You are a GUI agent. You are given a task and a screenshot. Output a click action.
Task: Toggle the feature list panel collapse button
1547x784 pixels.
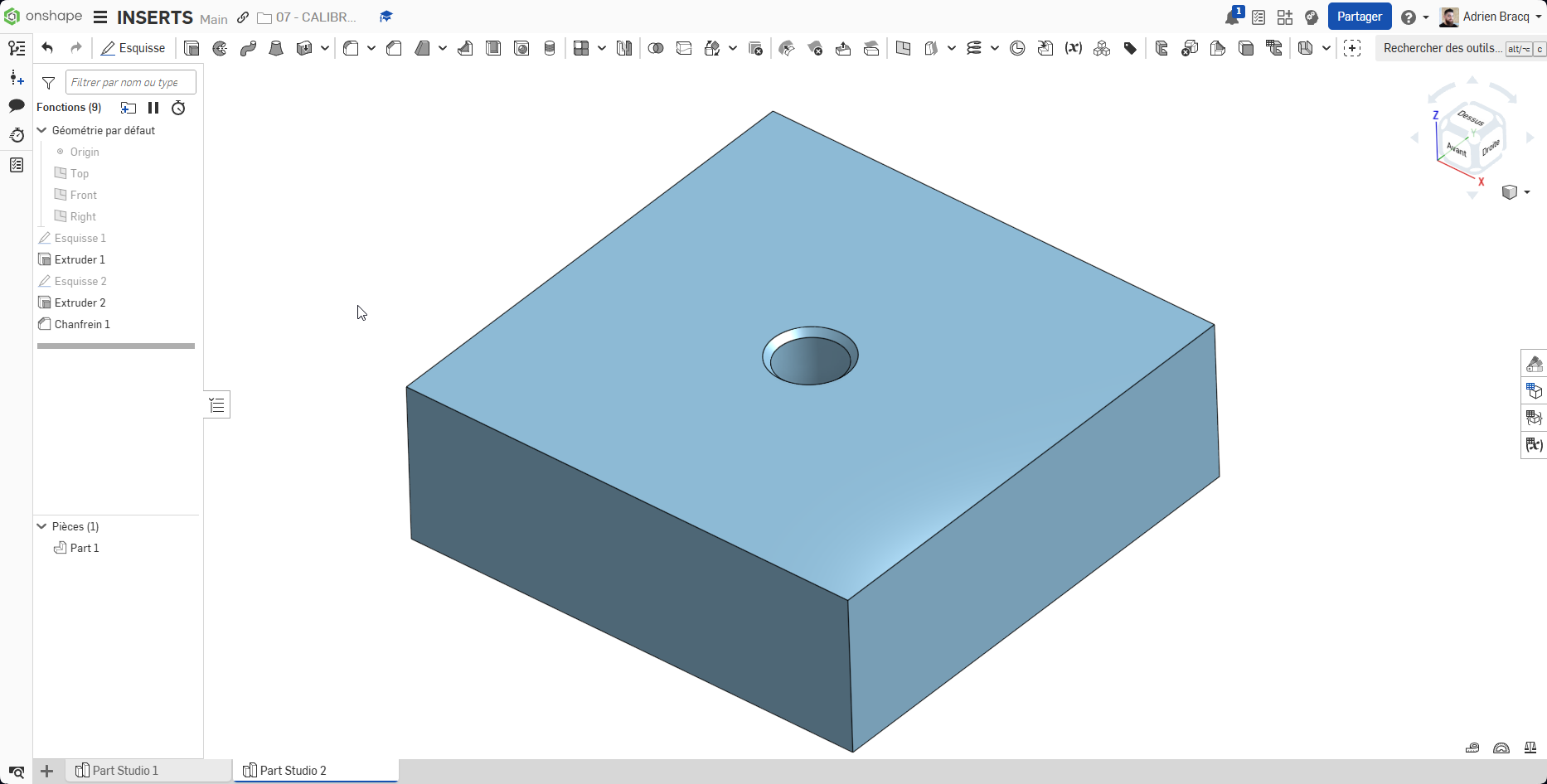click(x=217, y=404)
